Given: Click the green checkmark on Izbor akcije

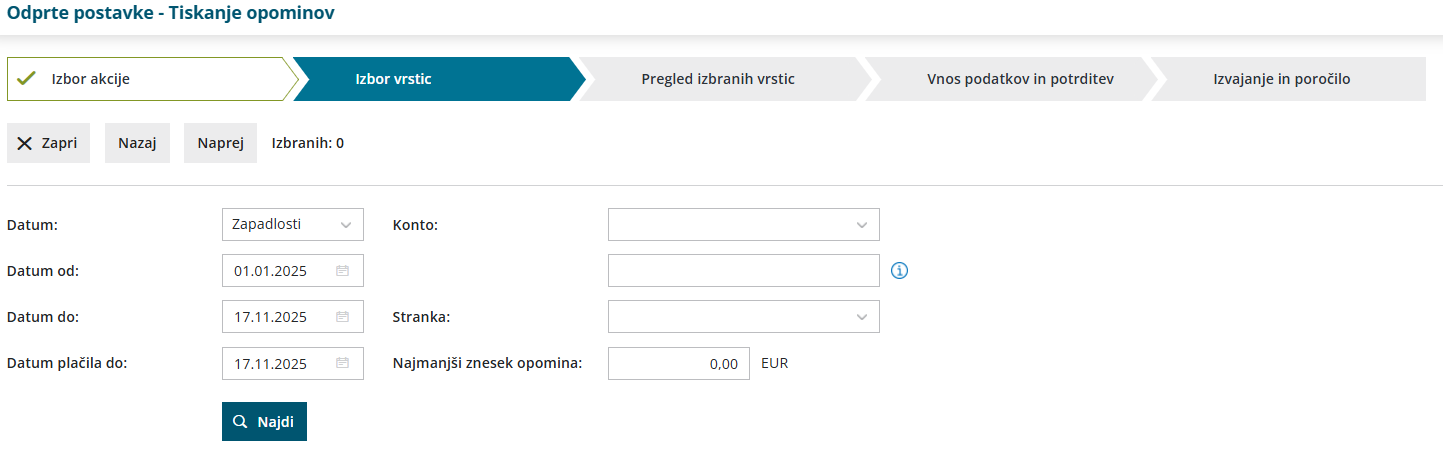Looking at the screenshot, I should [27, 79].
